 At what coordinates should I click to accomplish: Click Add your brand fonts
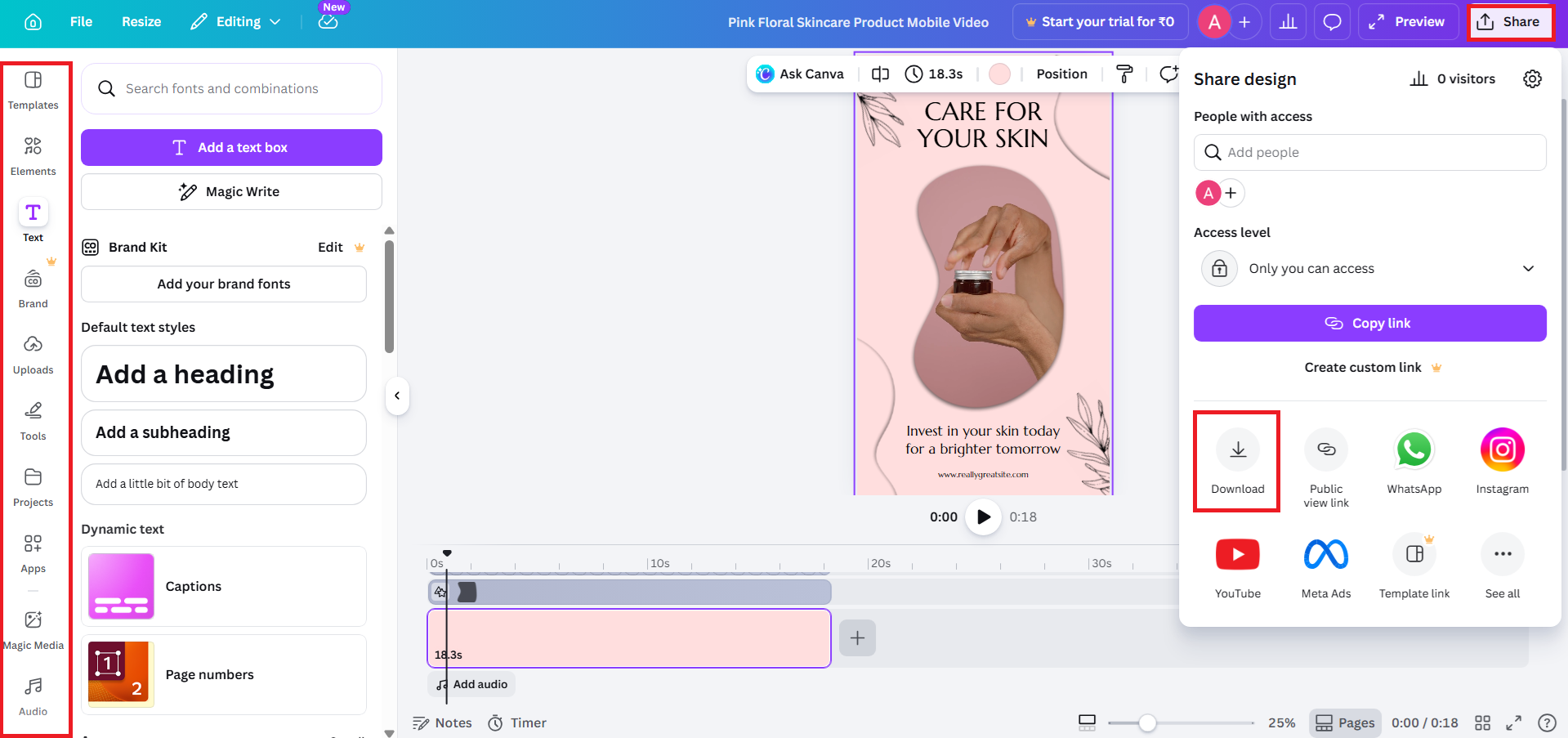224,284
